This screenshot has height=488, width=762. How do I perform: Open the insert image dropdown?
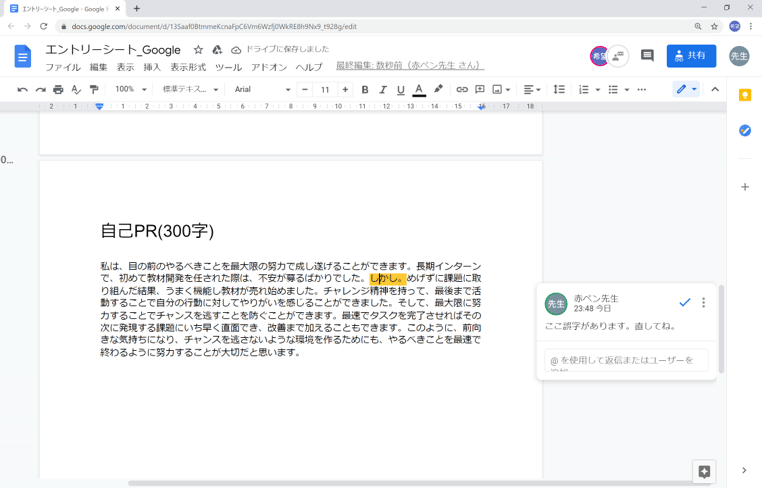click(x=501, y=89)
